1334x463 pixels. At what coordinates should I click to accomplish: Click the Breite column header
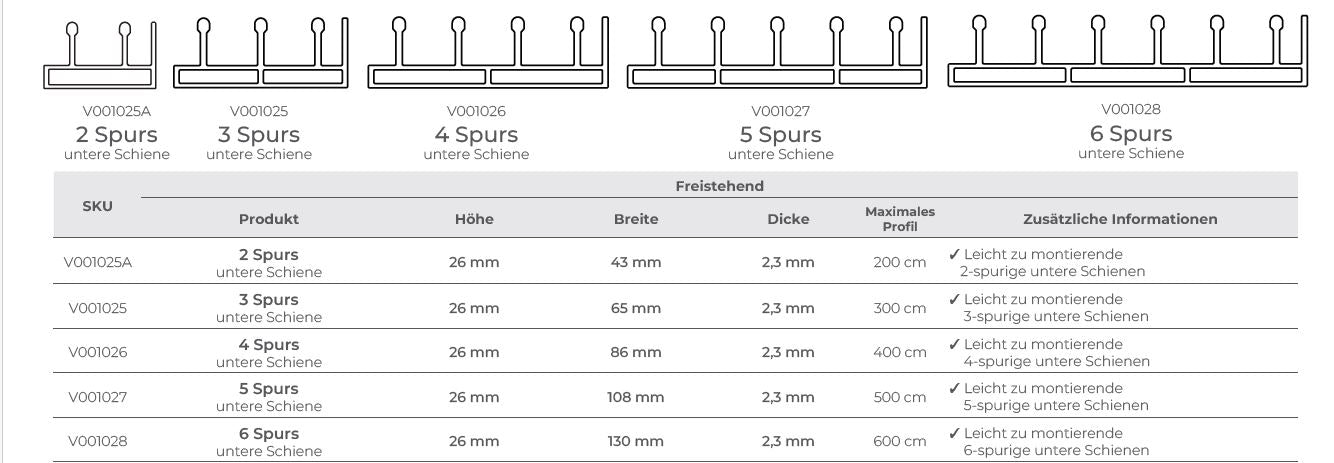click(x=635, y=219)
